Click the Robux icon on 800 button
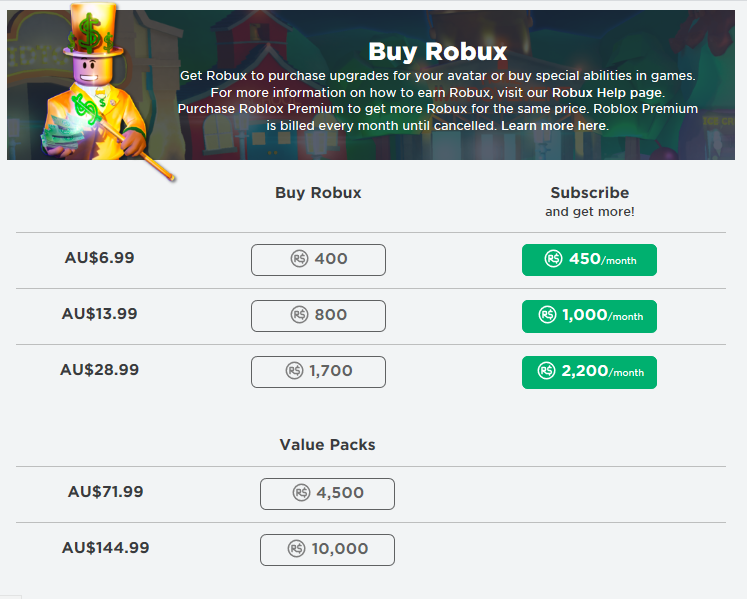This screenshot has width=747, height=599. point(299,315)
